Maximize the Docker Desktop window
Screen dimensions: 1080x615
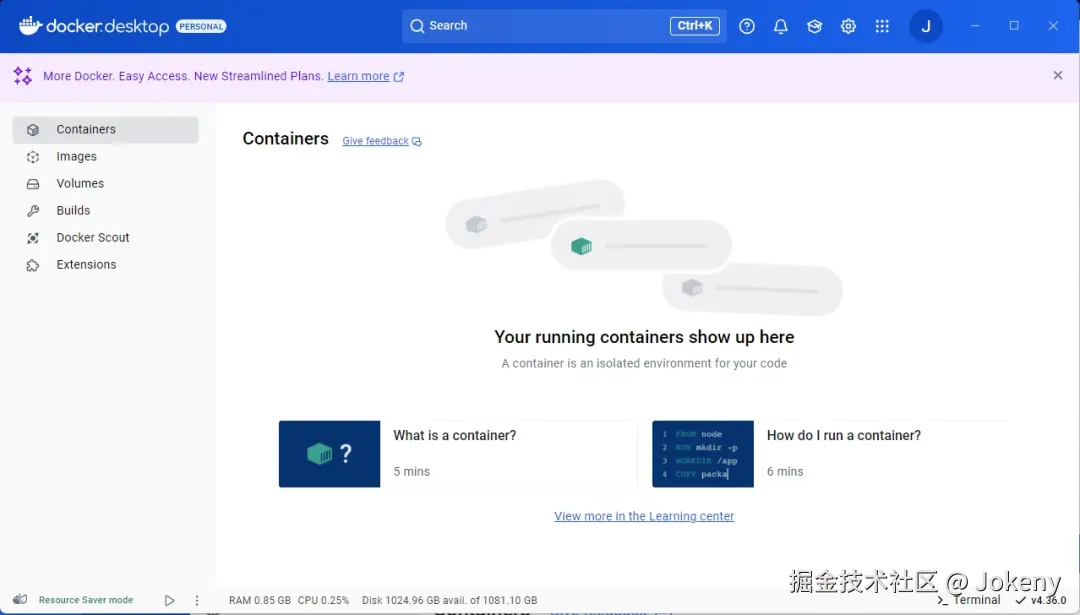coord(1014,26)
